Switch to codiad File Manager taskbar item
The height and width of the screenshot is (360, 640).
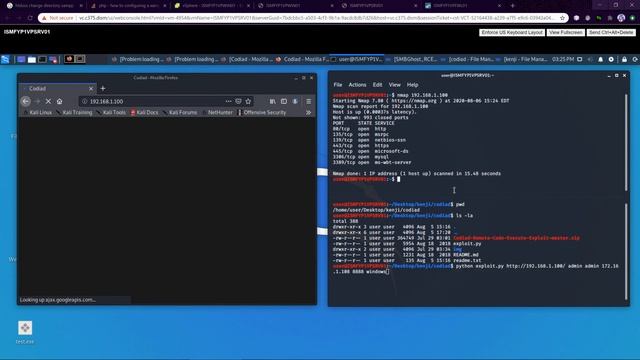467,59
